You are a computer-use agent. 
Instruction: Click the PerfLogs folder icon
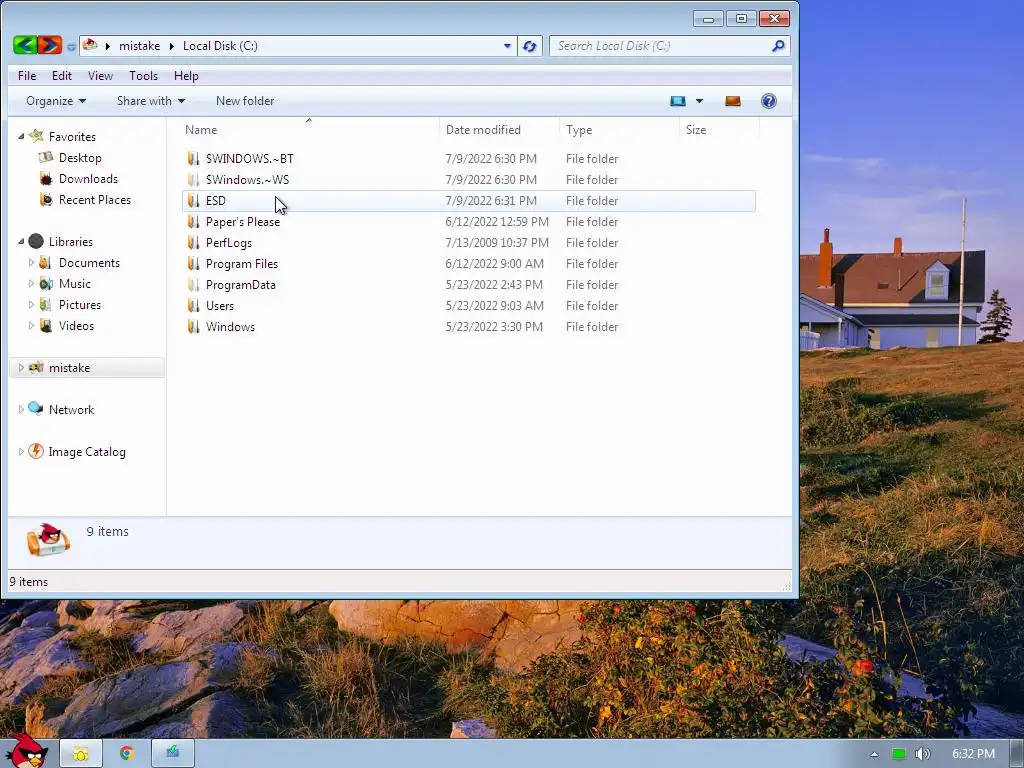[193, 242]
